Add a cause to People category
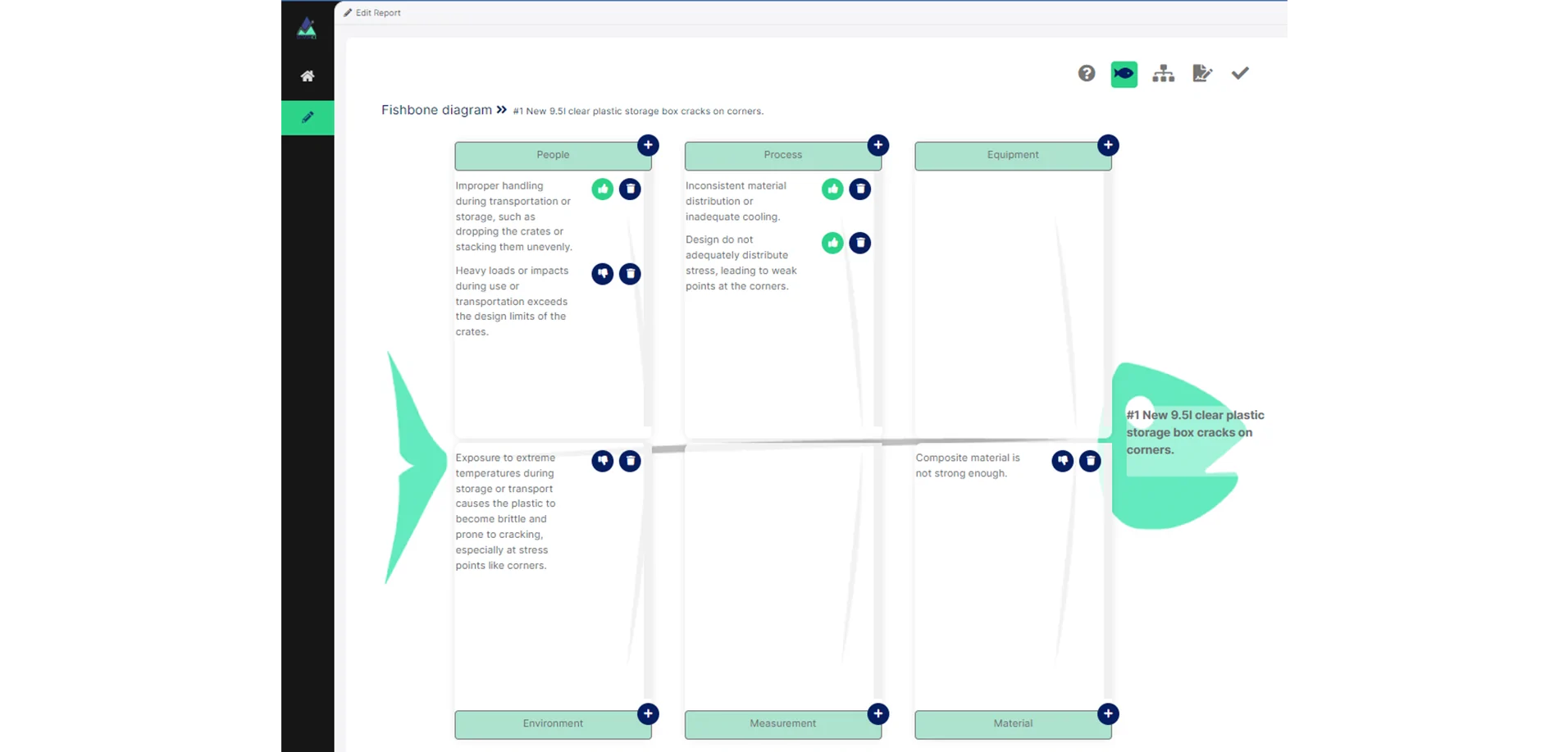This screenshot has height=752, width=1568. [648, 145]
